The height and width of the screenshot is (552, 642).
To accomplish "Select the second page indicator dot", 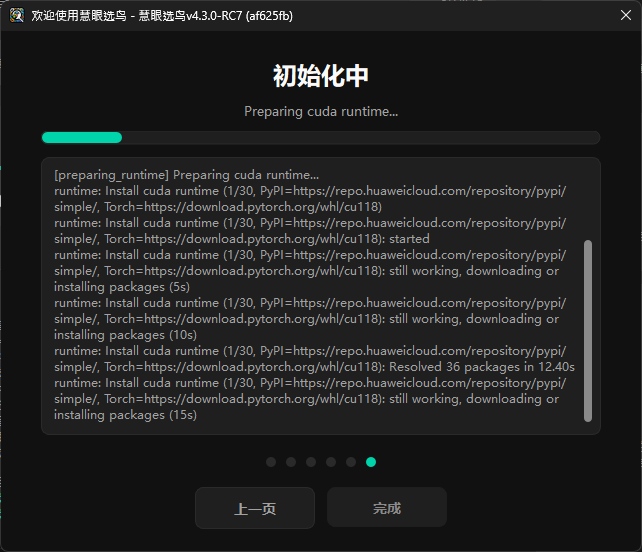I will (291, 462).
